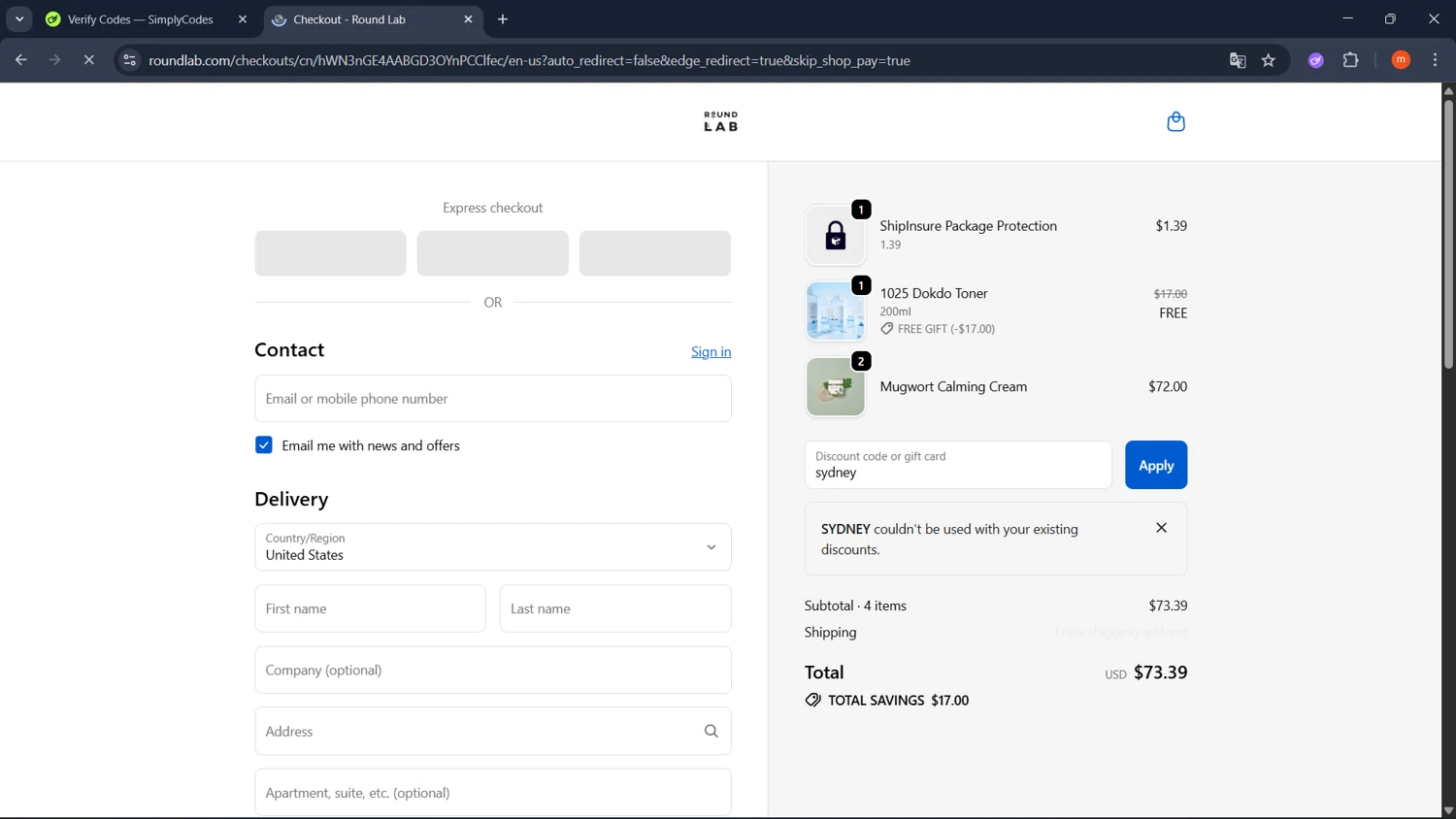Close the Checkout Round Lab tab
Screen dimensions: 1456x819
(x=468, y=19)
